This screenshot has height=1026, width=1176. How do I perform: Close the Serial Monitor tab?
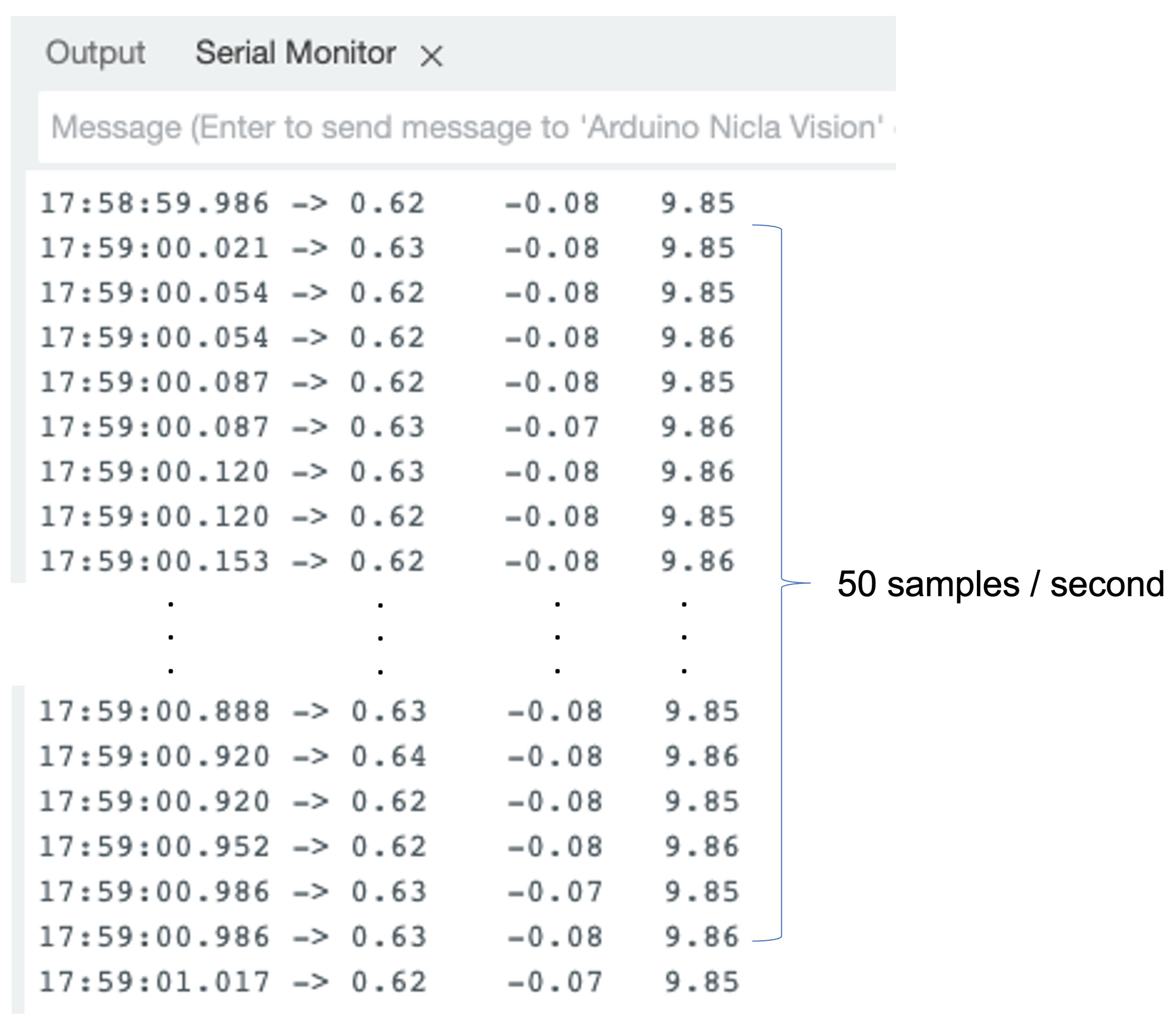[431, 56]
